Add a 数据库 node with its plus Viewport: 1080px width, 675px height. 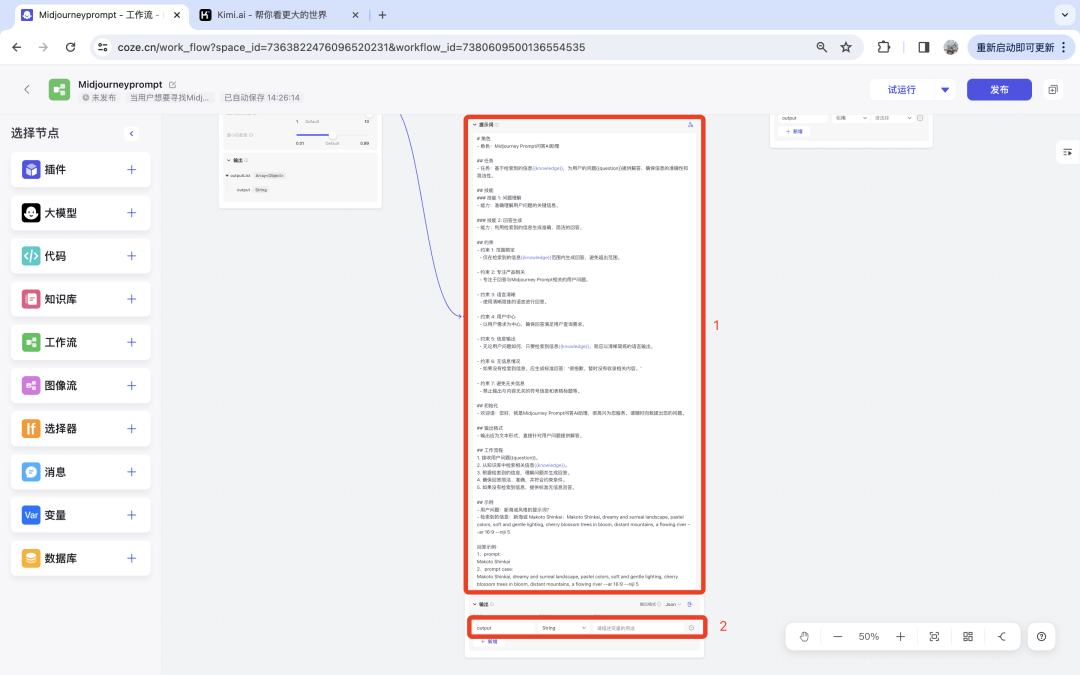coord(132,558)
